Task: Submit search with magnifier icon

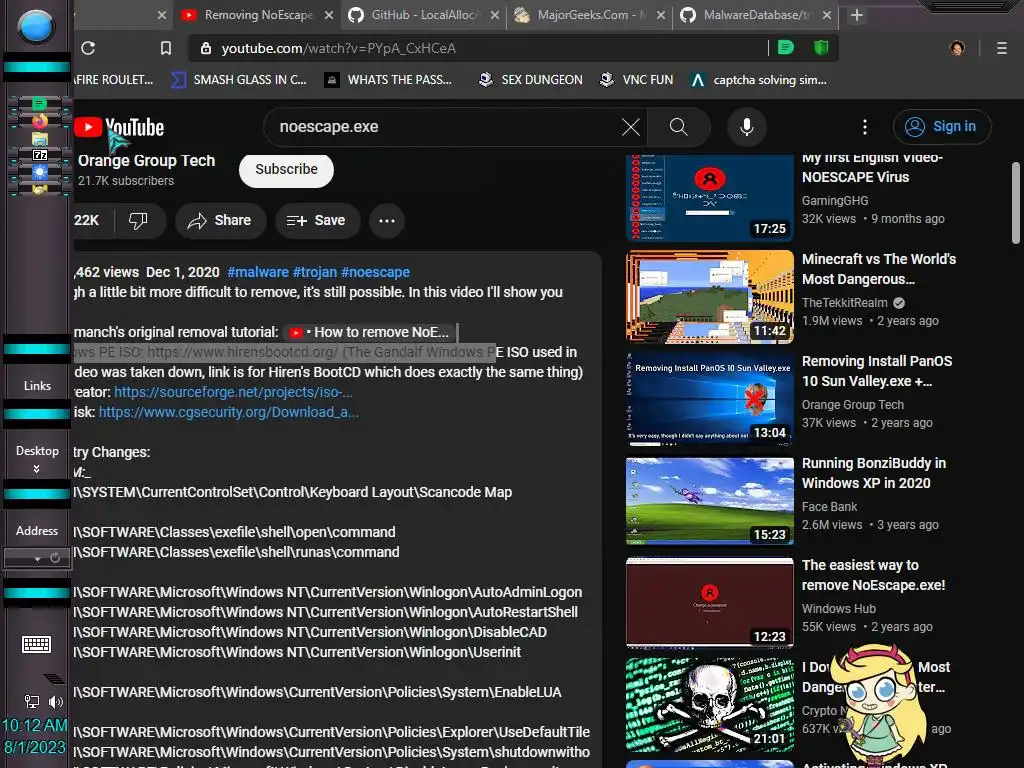Action: [x=679, y=127]
